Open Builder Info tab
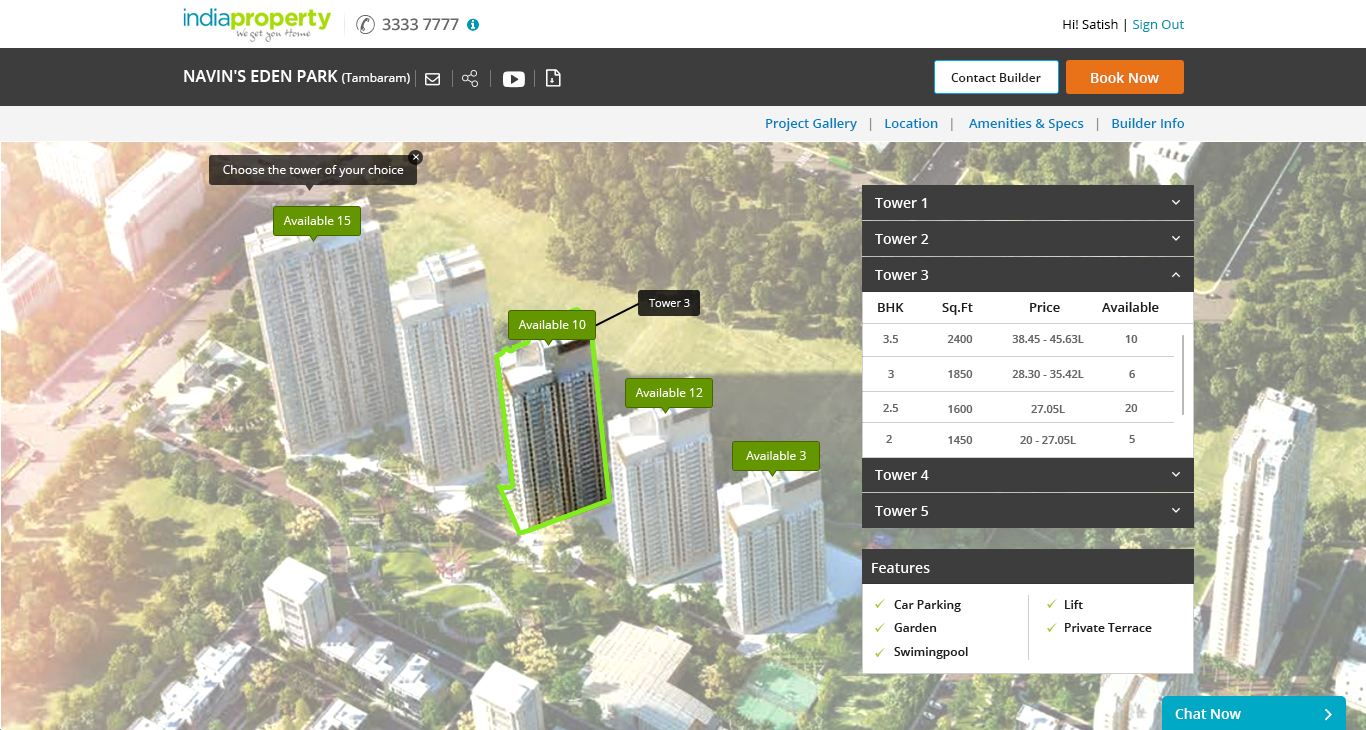Viewport: 1366px width, 730px height. pos(1148,123)
